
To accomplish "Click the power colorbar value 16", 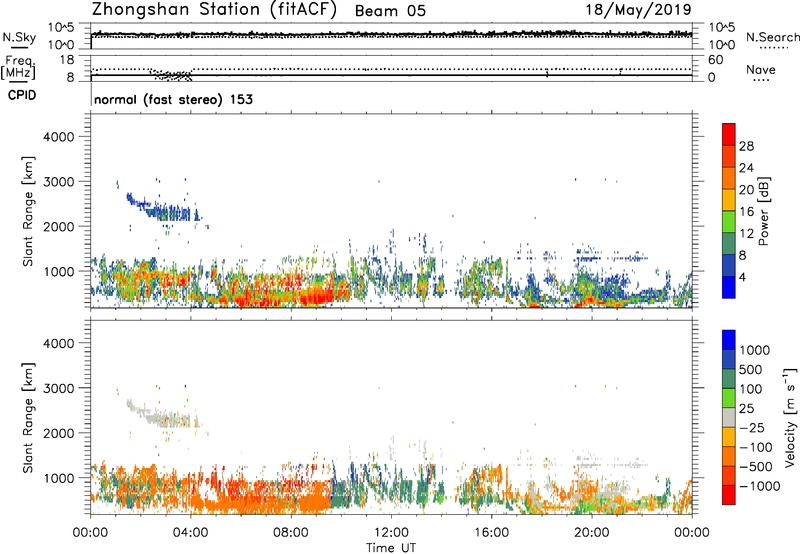I will tap(746, 212).
